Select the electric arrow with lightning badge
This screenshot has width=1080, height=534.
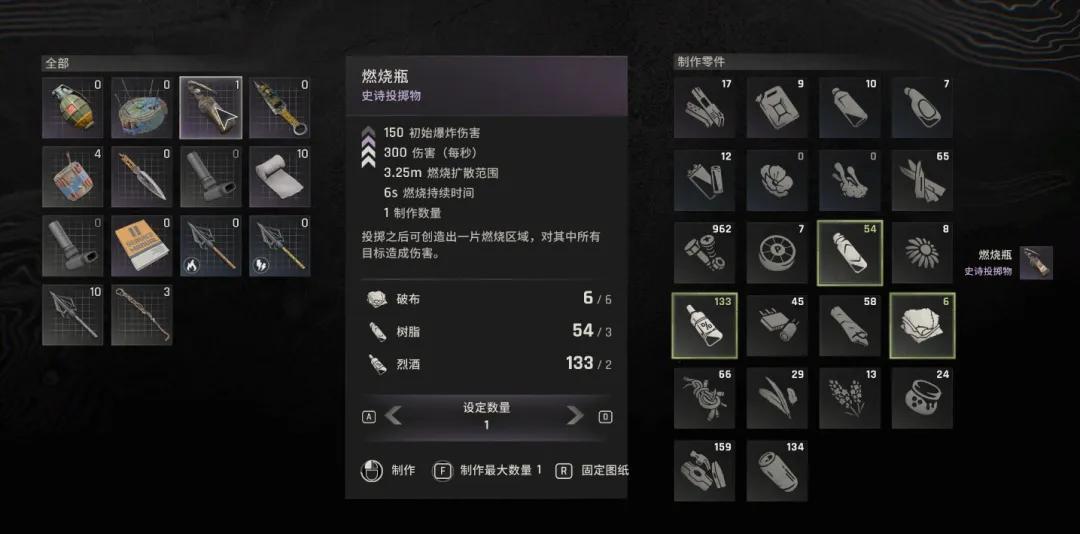[280, 246]
